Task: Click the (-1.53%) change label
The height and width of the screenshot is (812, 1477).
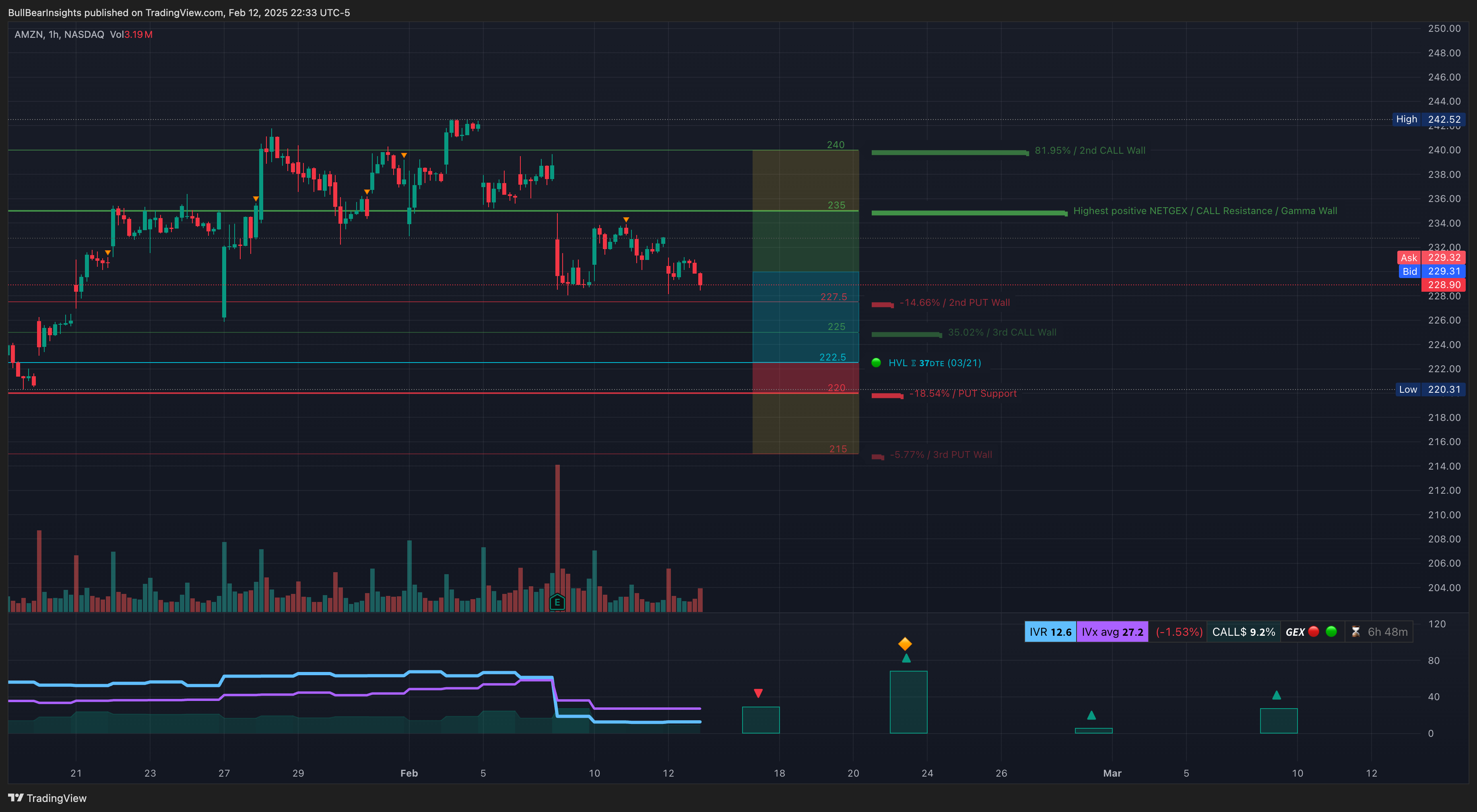Action: (1179, 632)
